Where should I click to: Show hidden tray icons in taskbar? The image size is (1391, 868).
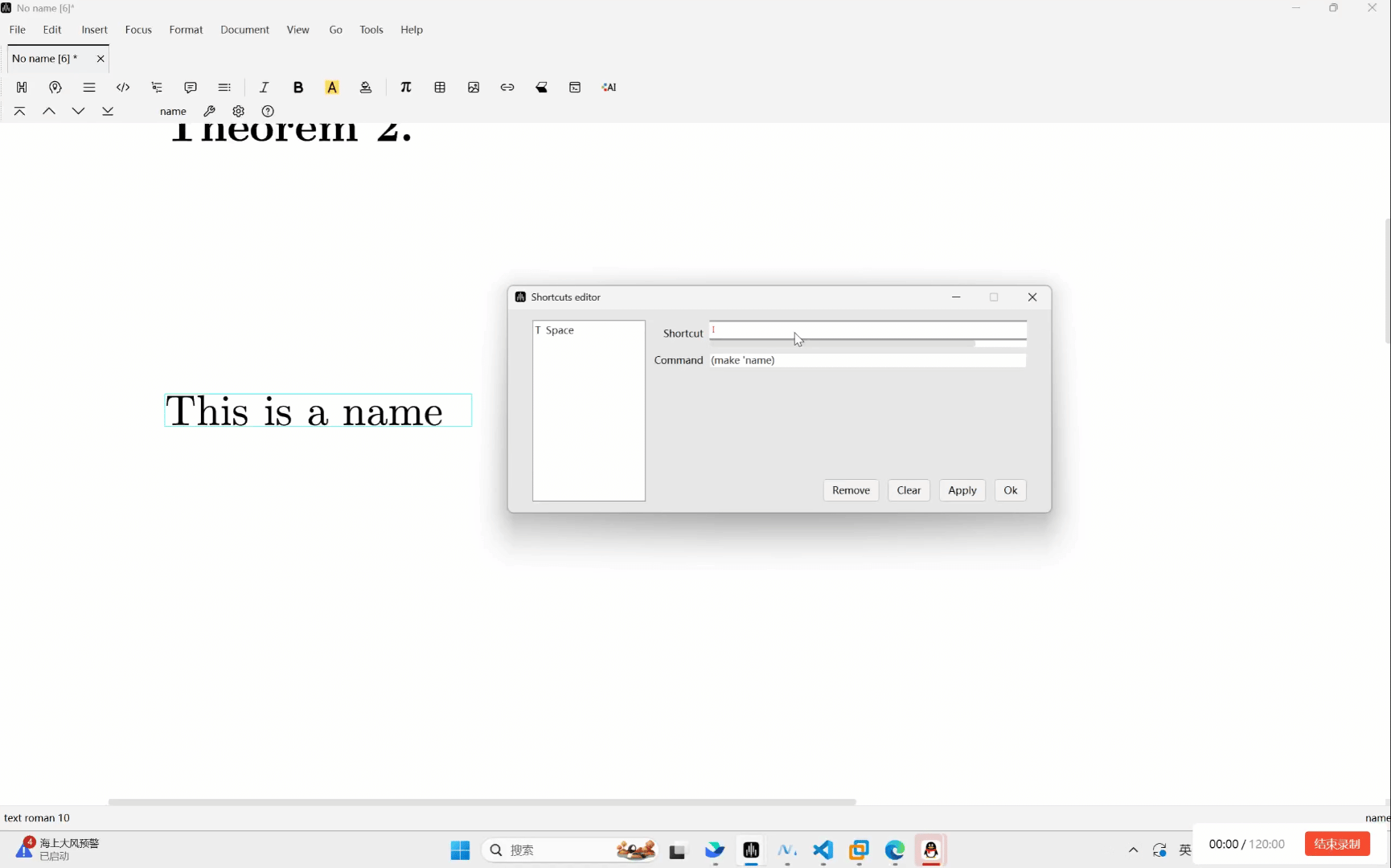click(1133, 850)
